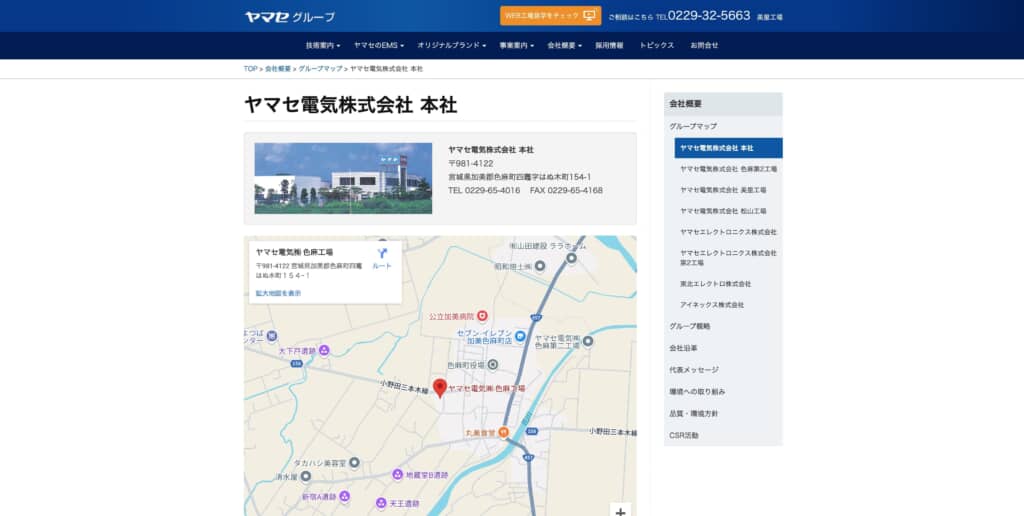The image size is (1024, 516).
Task: Open the トピックス menu item
Action: click(656, 46)
